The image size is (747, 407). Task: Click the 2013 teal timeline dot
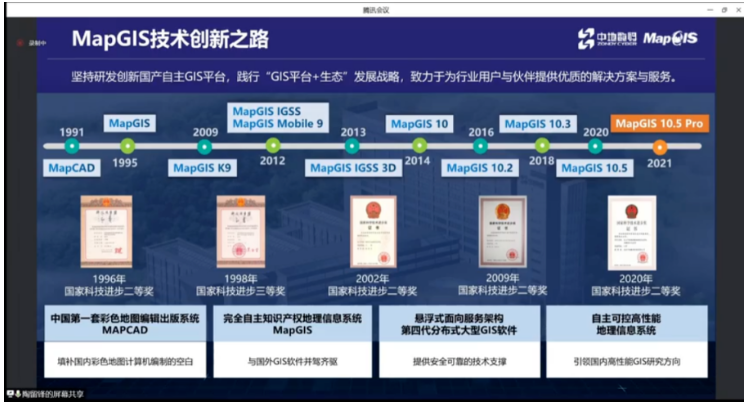point(352,146)
